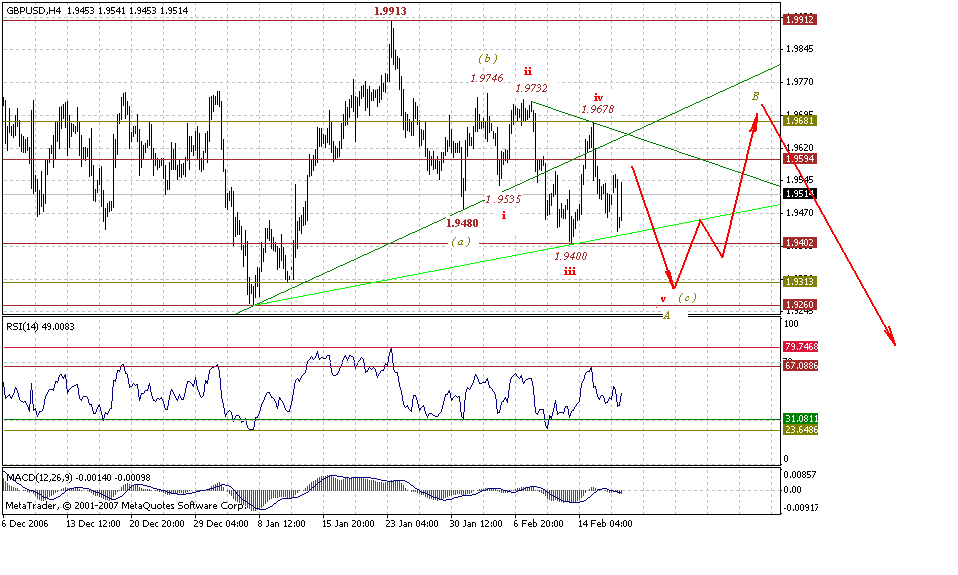Click the RSI(14) 49.0083 indicator label
Viewport: 958px width, 575px height.
click(x=40, y=327)
